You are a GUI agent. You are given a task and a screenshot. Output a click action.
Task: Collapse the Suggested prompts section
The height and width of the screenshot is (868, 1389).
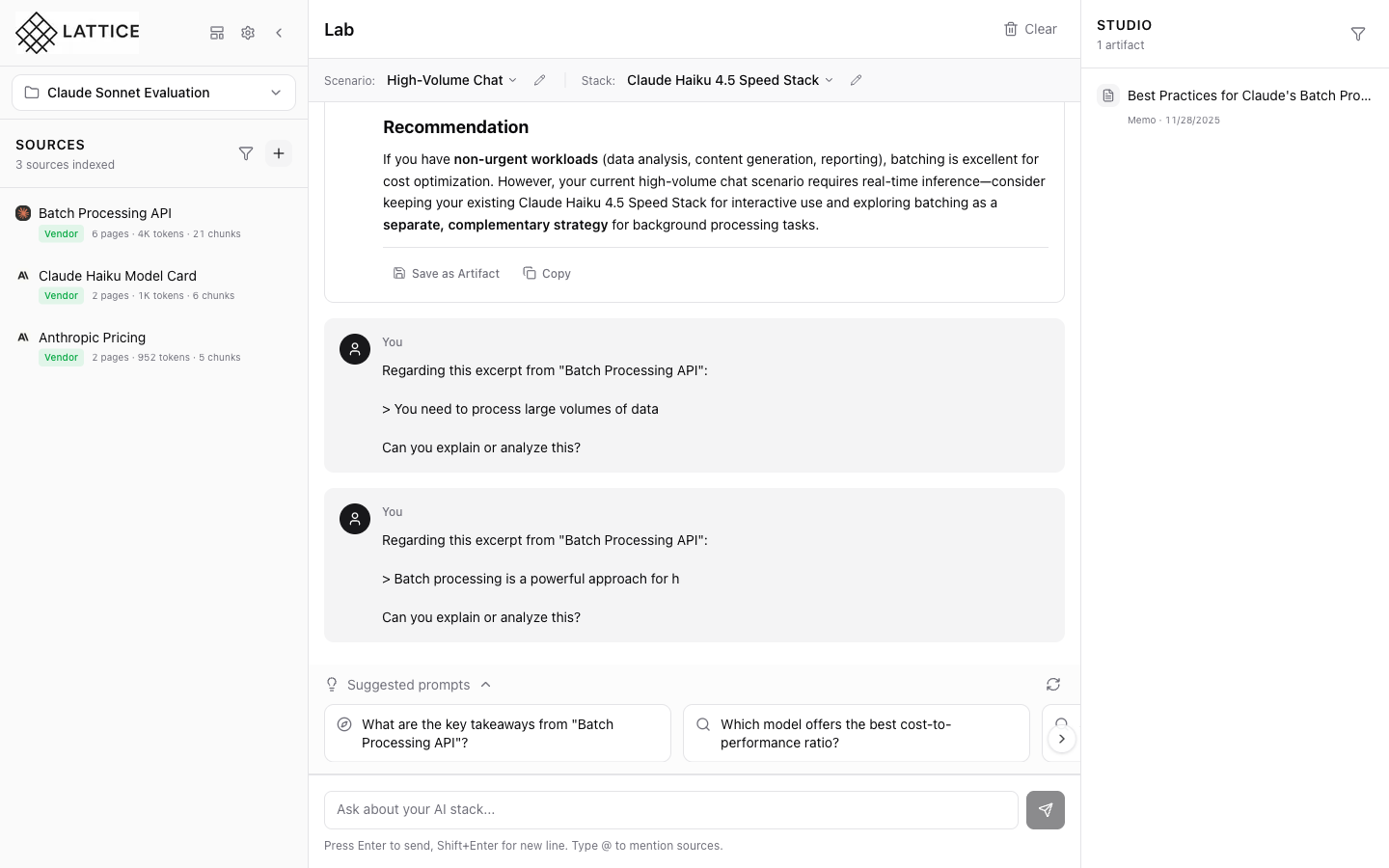pos(485,684)
